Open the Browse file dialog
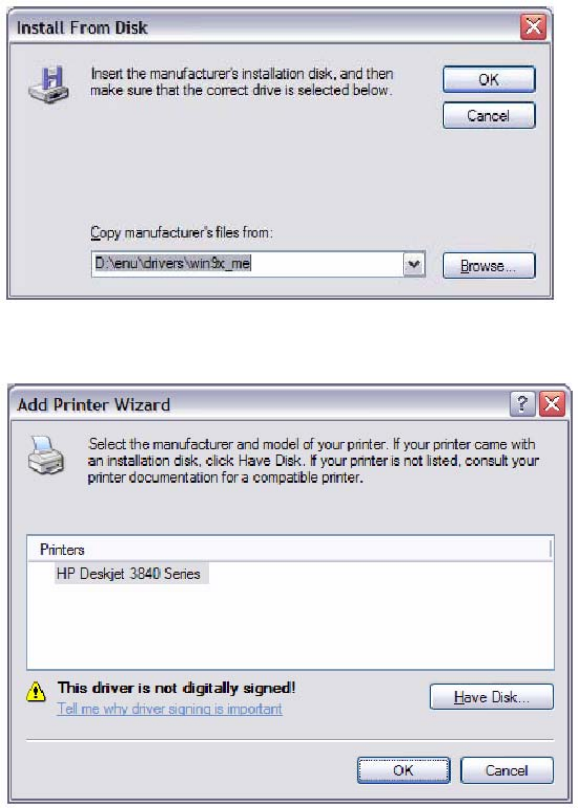578x808 pixels. pyautogui.click(x=489, y=265)
